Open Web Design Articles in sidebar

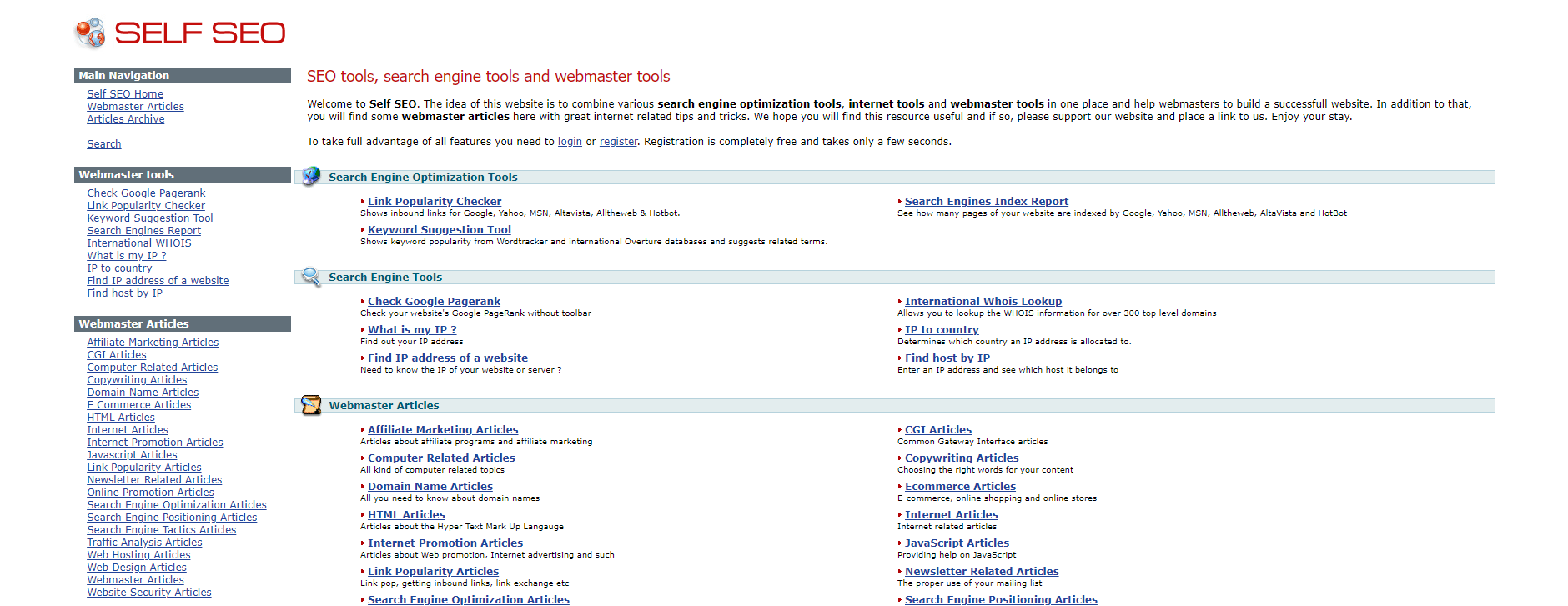pyautogui.click(x=137, y=568)
